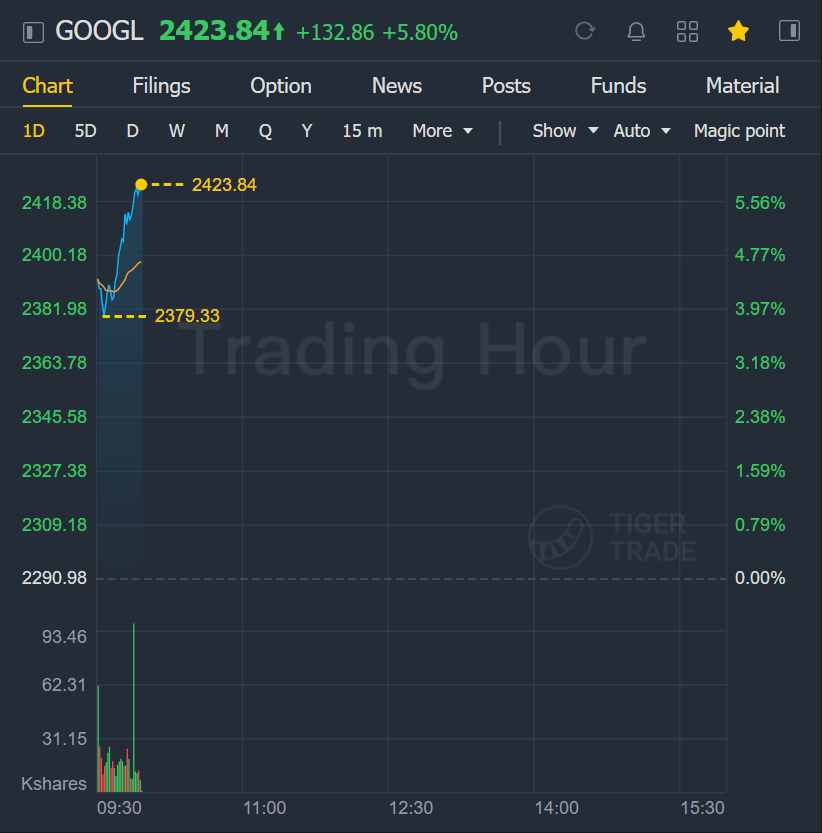Expand the More intervals dropdown
The height and width of the screenshot is (833, 822).
[442, 131]
